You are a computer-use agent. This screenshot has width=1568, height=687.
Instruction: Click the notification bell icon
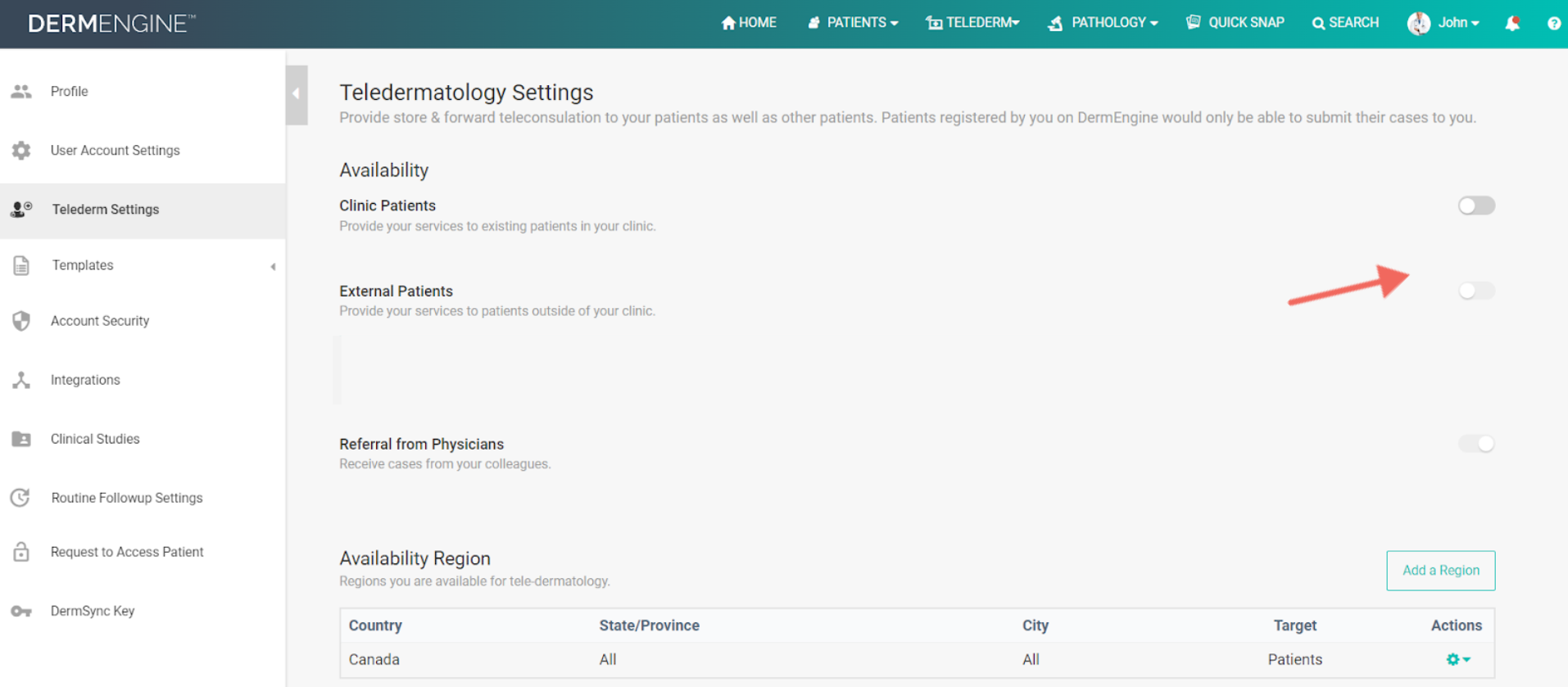point(1512,23)
